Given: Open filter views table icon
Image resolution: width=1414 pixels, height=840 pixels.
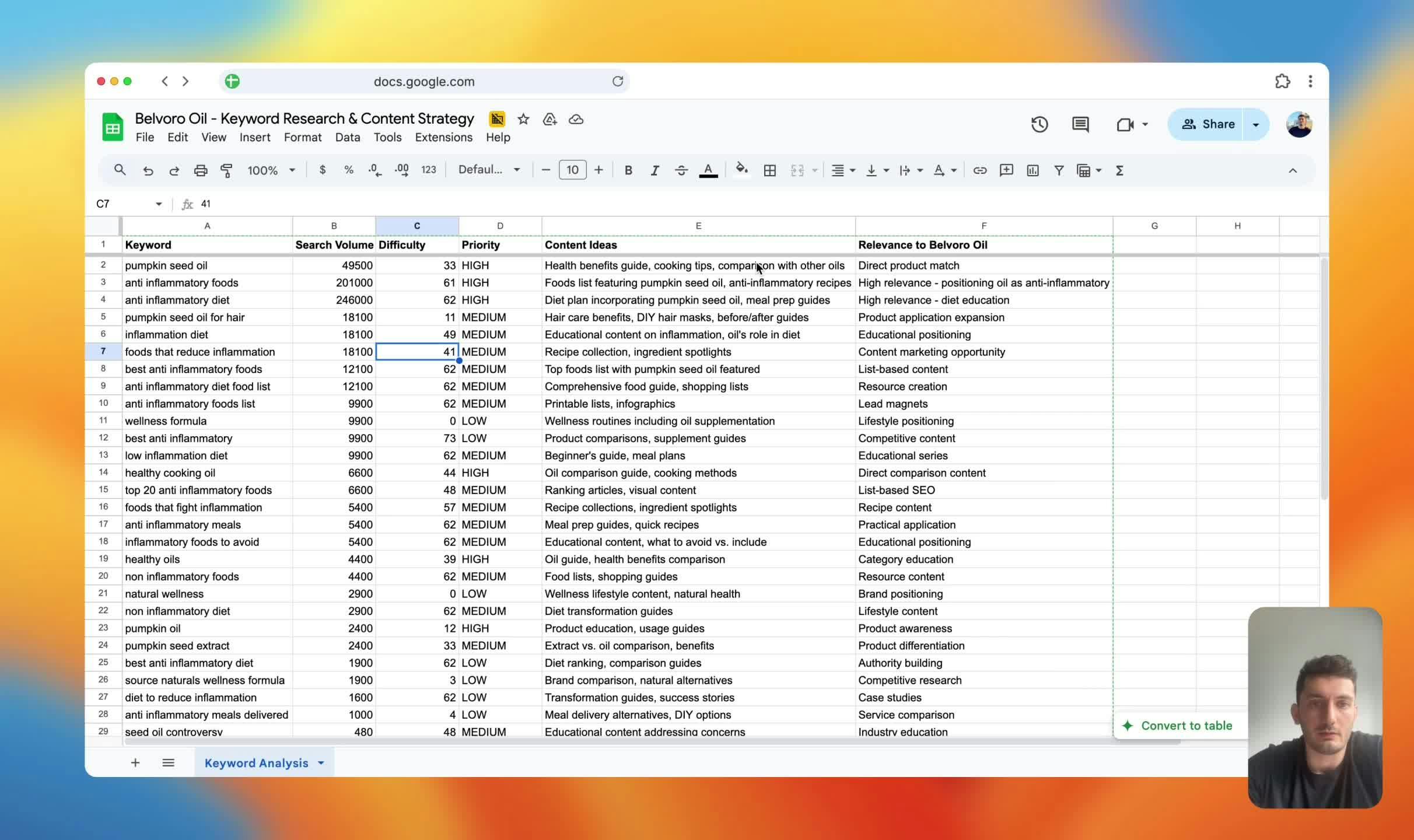Looking at the screenshot, I should pos(1084,170).
